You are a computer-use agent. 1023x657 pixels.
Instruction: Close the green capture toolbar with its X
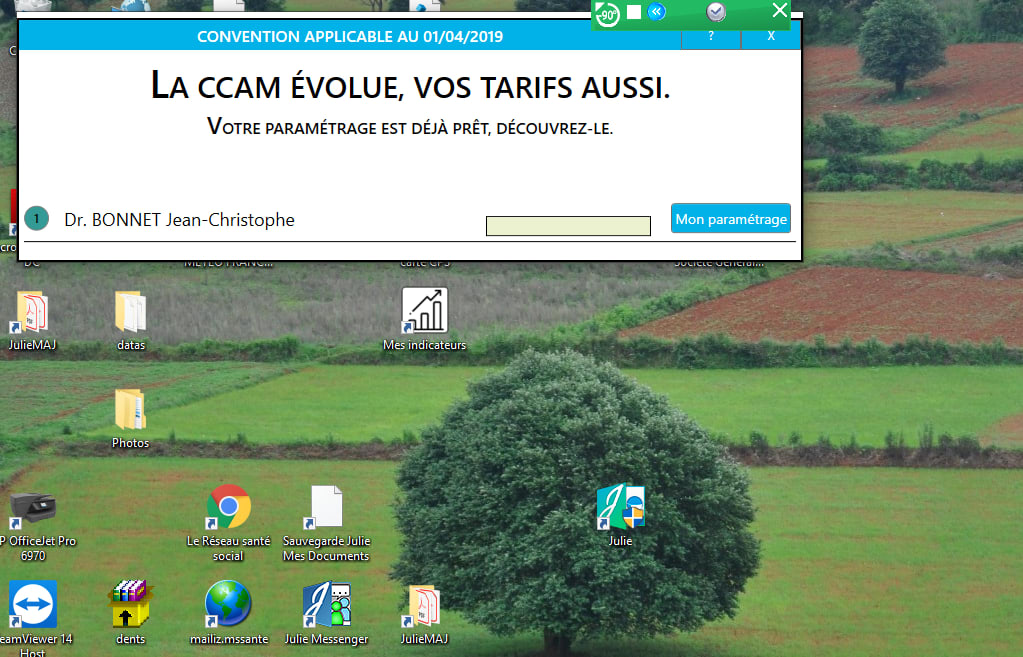coord(780,11)
